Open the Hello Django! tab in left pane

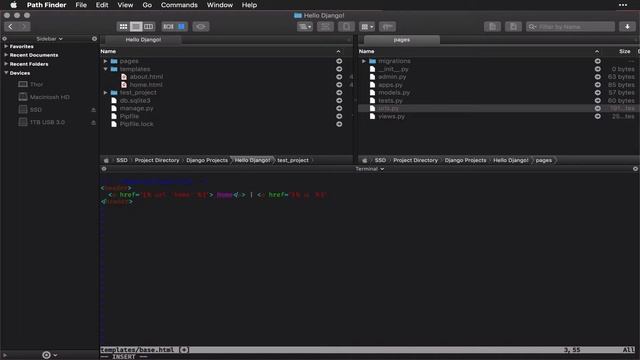click(143, 40)
